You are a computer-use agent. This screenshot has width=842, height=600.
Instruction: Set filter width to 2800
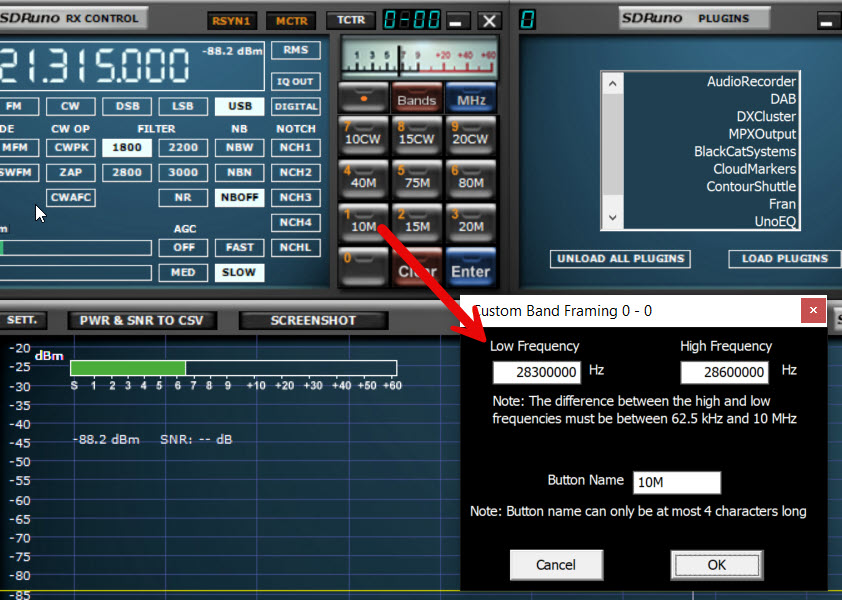coord(127,172)
